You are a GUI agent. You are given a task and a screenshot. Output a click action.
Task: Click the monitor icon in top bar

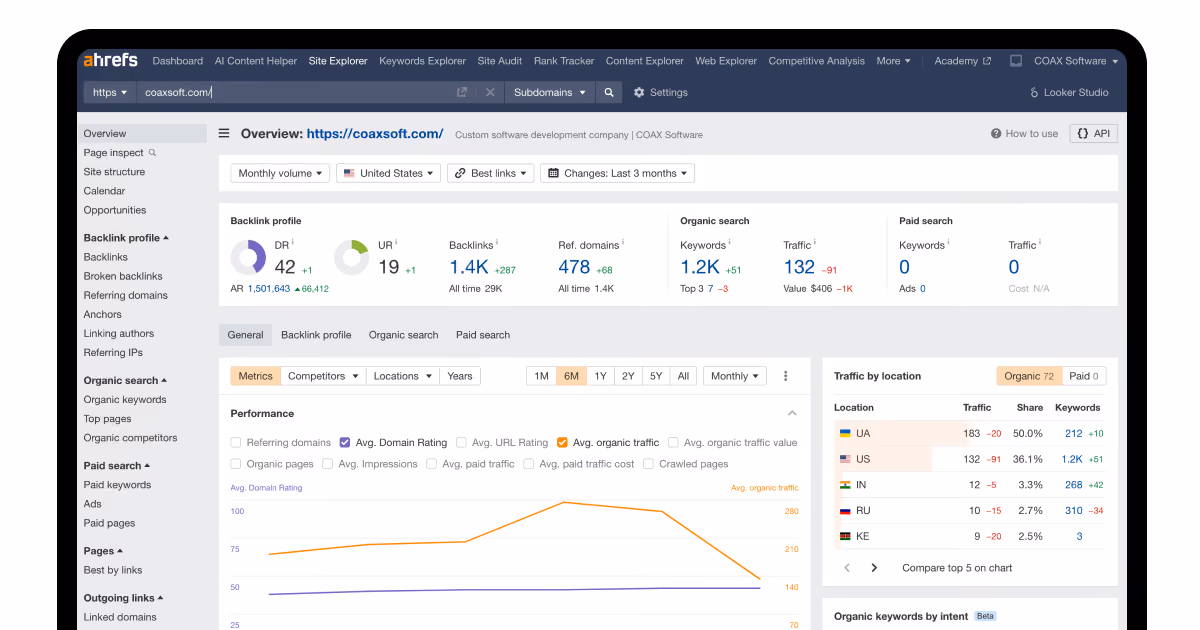click(x=1016, y=61)
